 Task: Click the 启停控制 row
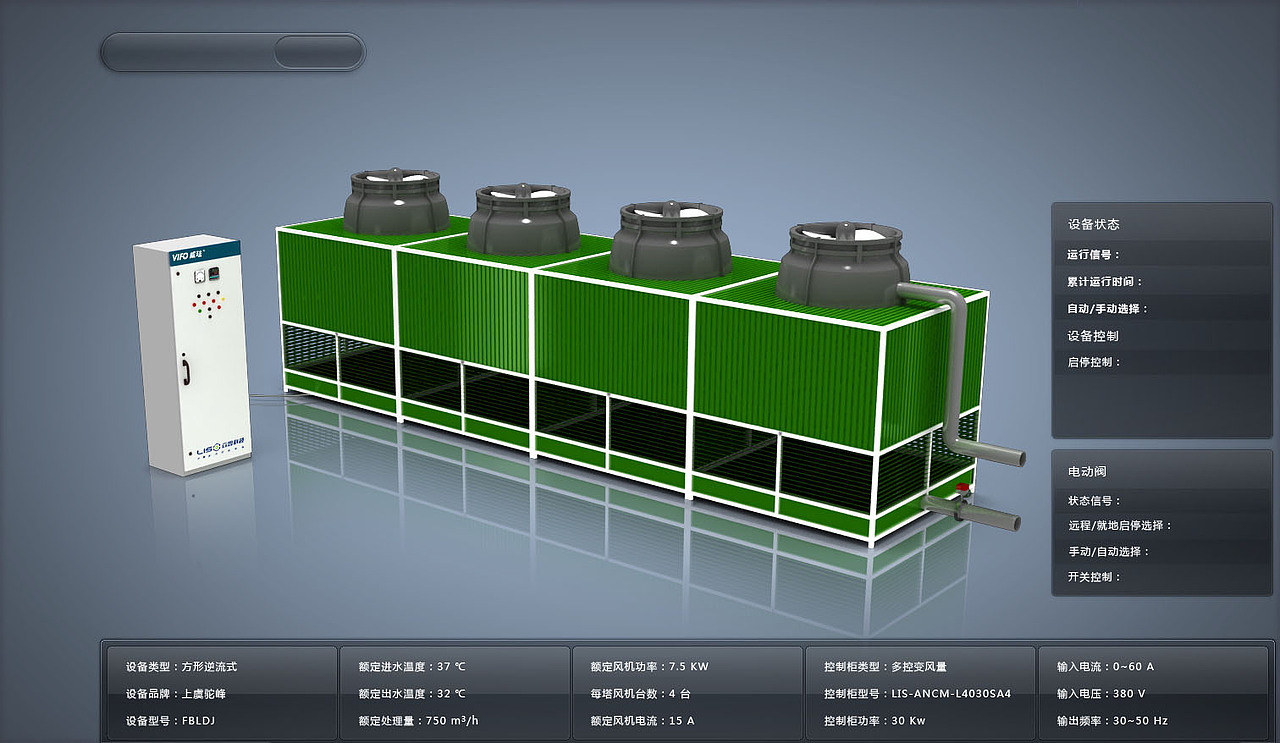pyautogui.click(x=1161, y=363)
